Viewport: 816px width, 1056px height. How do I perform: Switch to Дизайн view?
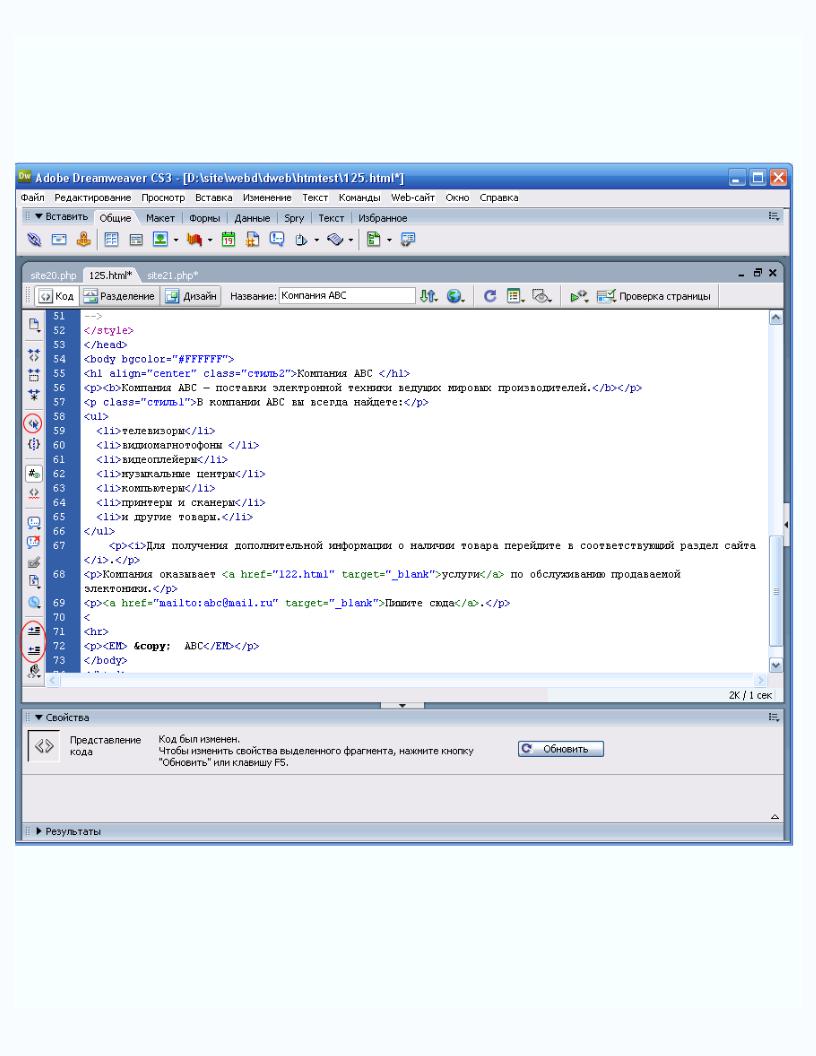(191, 296)
